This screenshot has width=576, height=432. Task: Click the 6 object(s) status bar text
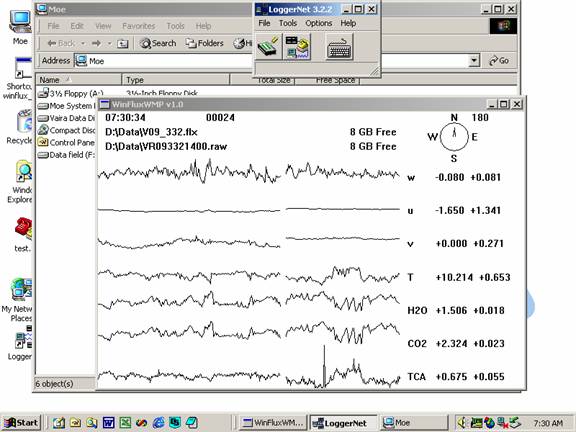tap(54, 384)
